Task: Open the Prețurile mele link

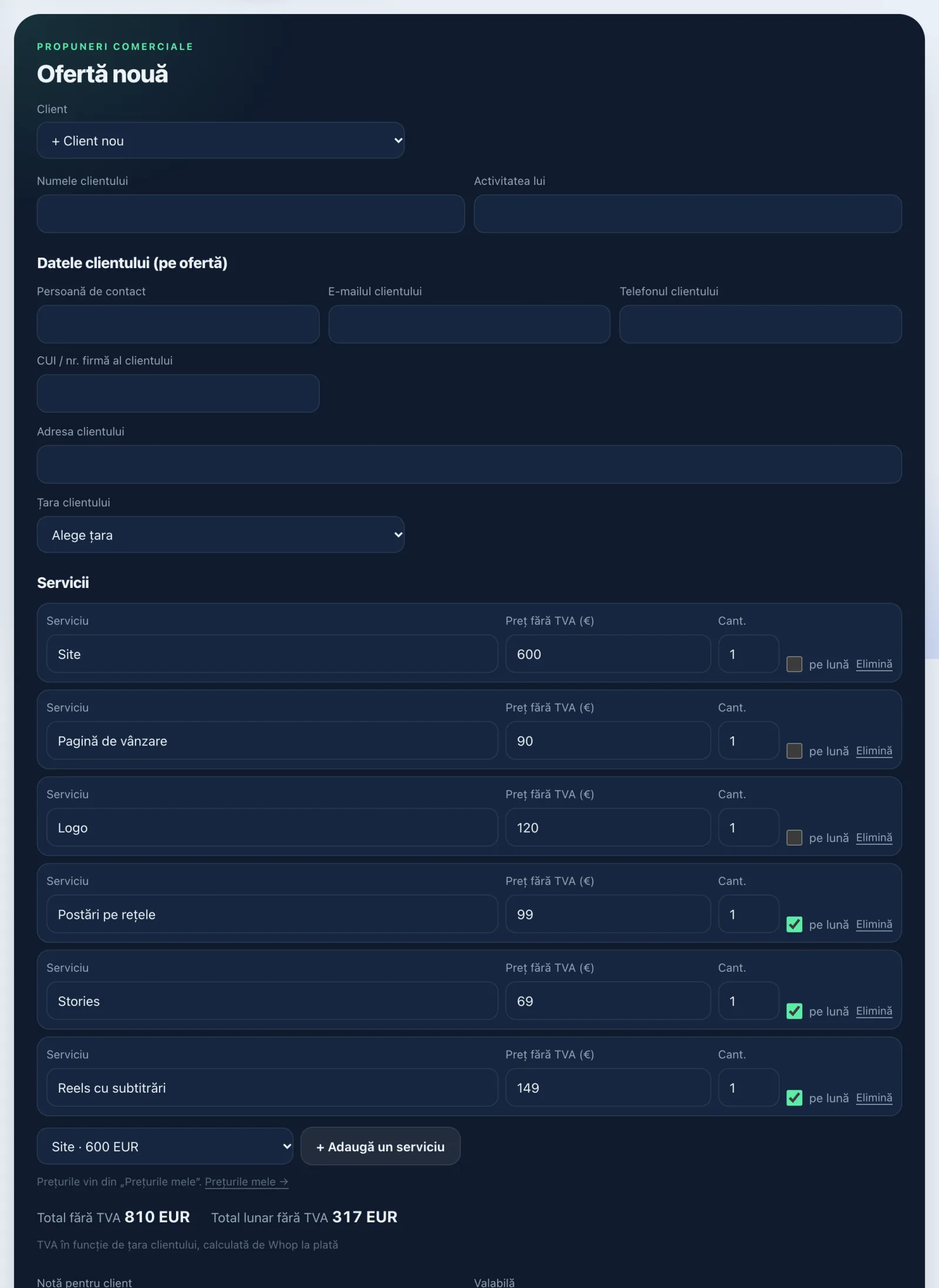Action: pos(246,1182)
